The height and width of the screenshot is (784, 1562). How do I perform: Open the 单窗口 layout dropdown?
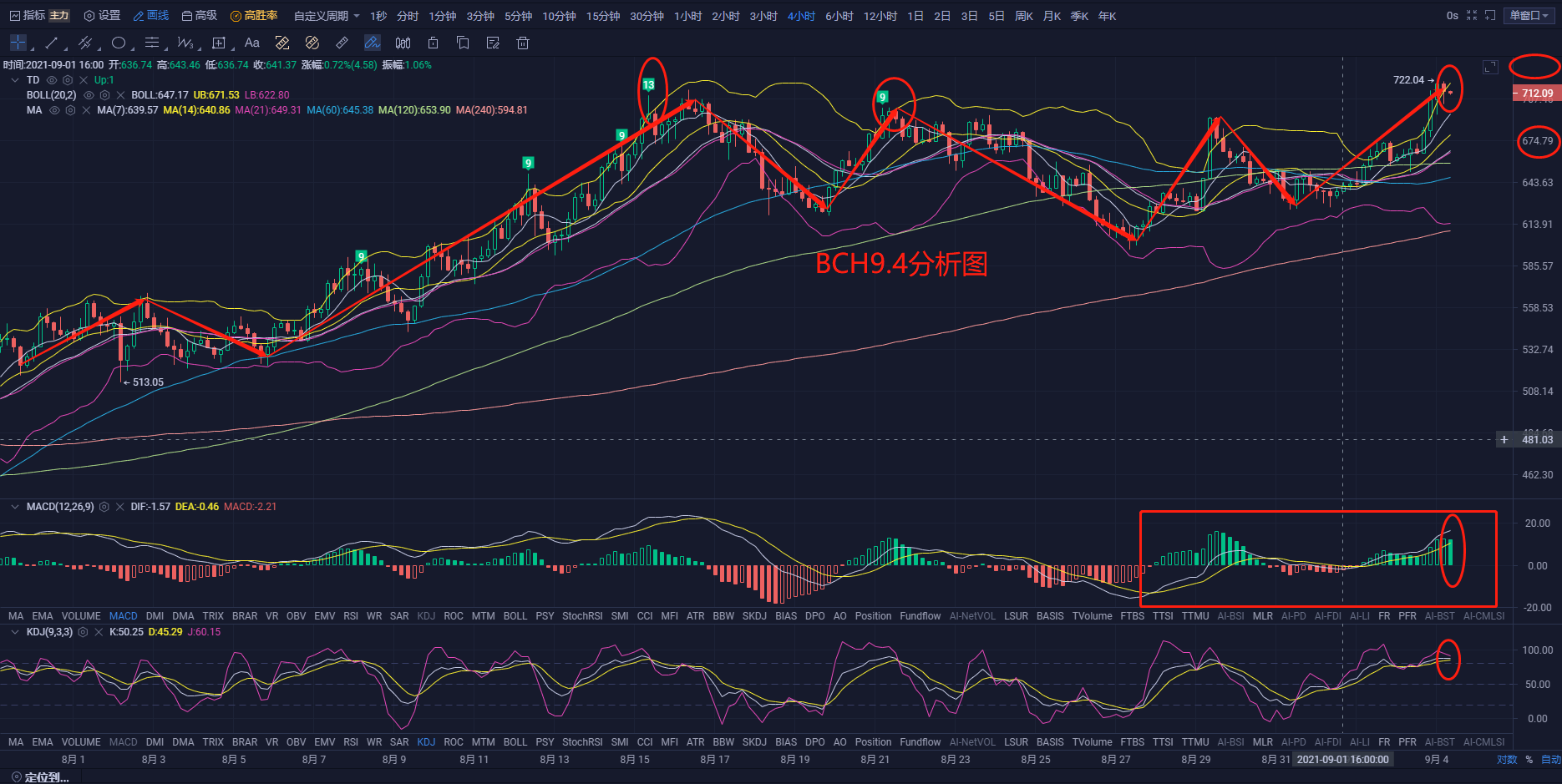[1529, 16]
